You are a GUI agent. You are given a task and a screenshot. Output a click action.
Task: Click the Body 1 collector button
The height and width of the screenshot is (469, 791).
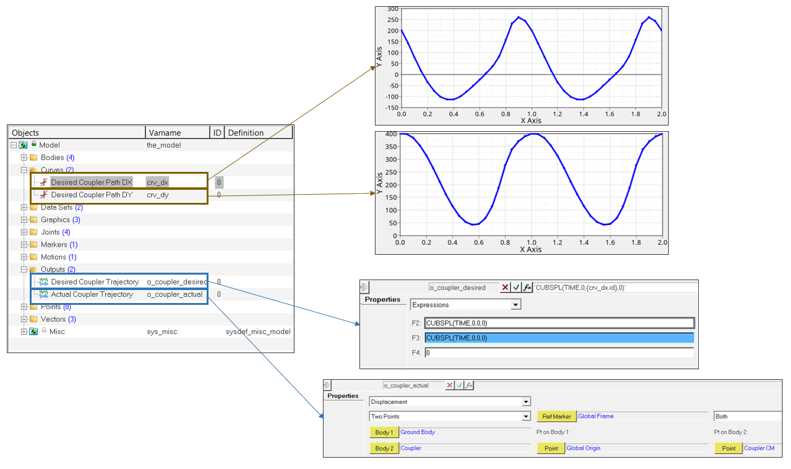click(x=384, y=432)
